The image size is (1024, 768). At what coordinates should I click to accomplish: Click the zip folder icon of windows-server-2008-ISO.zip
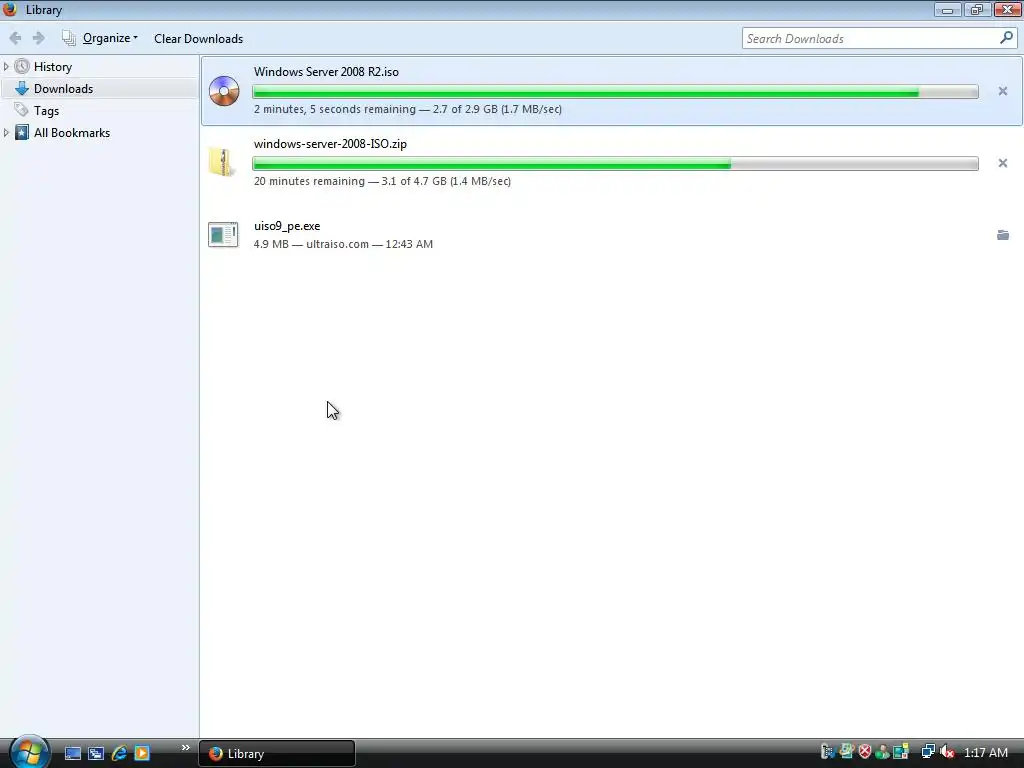click(222, 162)
